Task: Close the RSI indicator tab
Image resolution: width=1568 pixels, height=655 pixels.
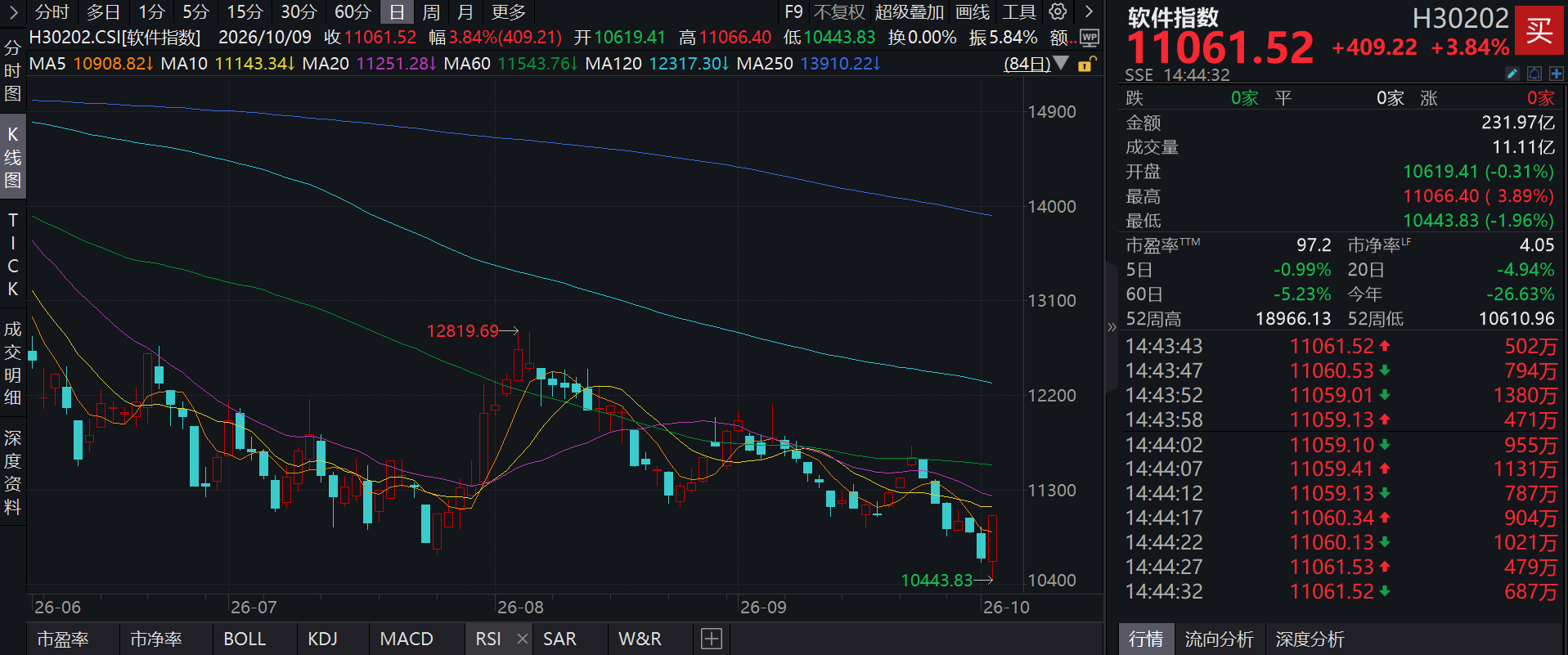Action: 523,639
